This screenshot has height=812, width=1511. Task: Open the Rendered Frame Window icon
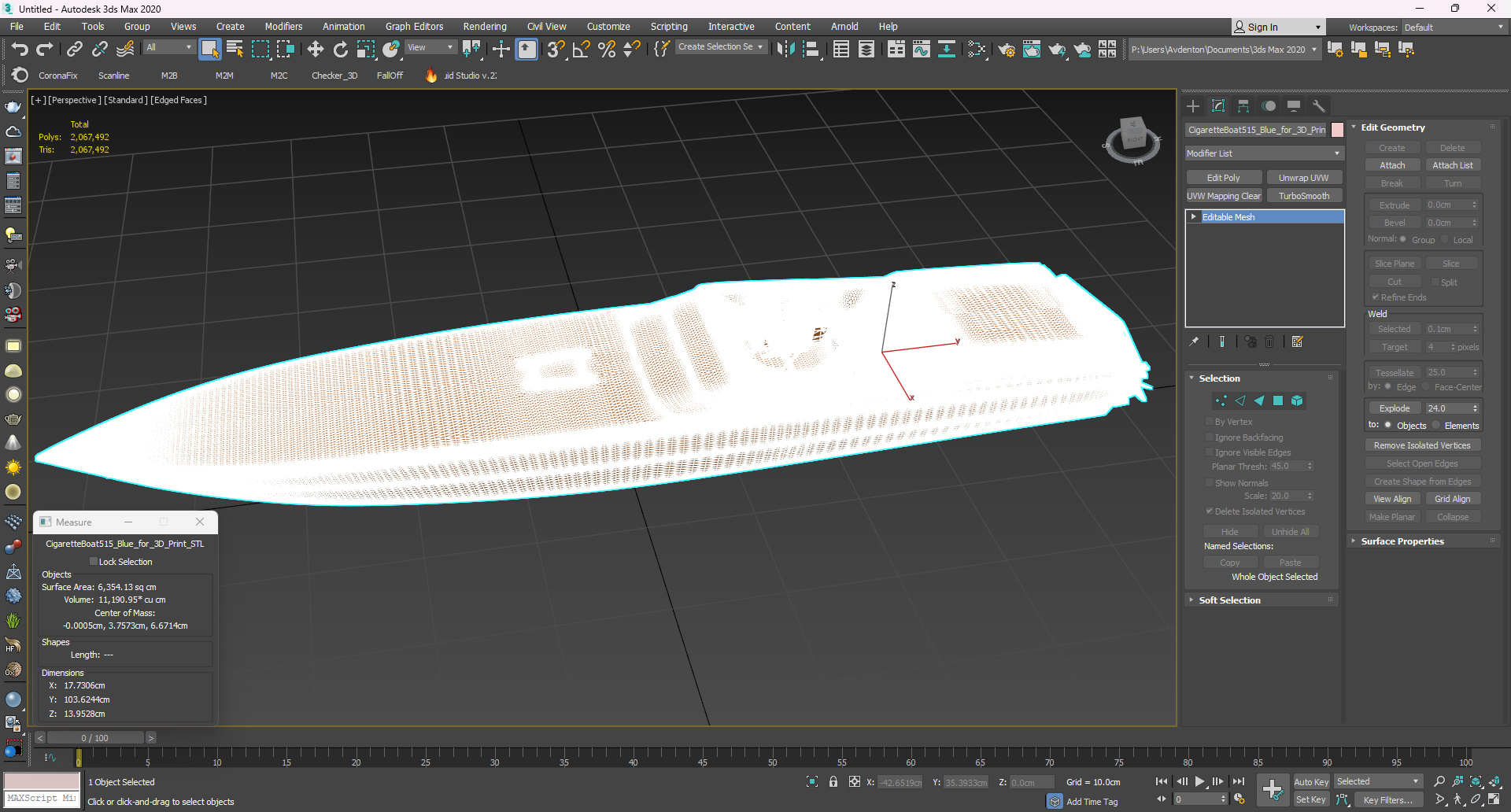click(1031, 50)
